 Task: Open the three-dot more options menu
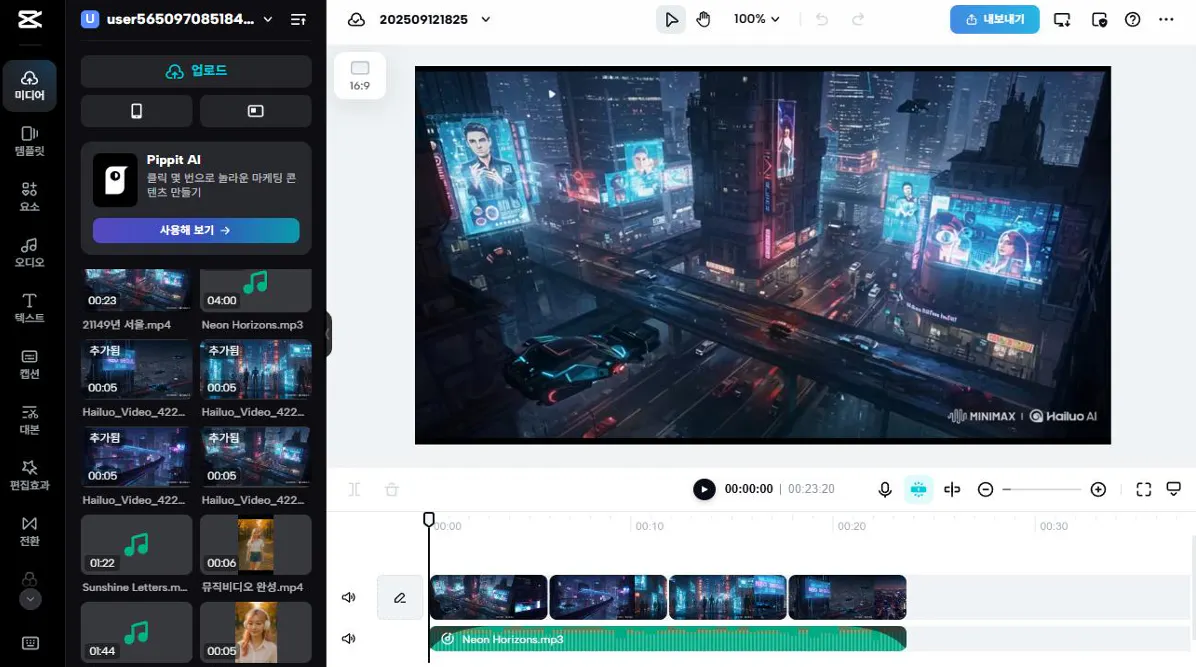[x=1166, y=20]
